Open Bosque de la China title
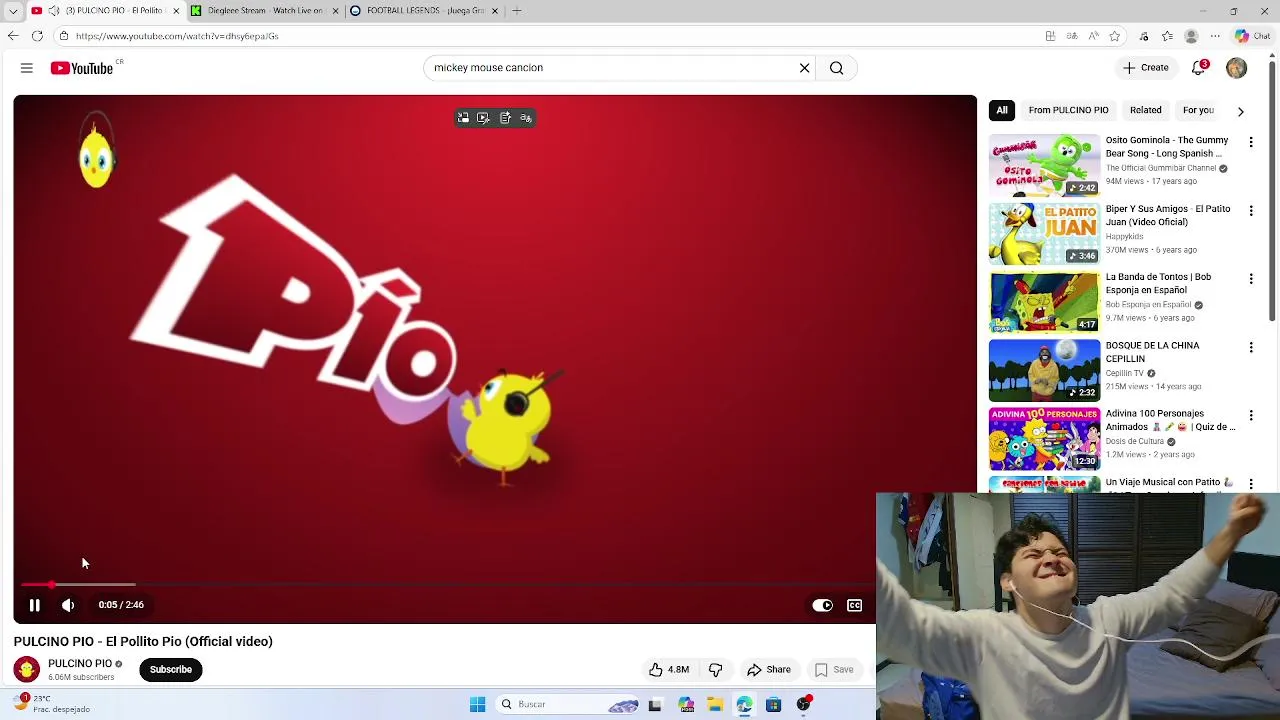Screen dimensions: 1280x720 tap(1152, 352)
